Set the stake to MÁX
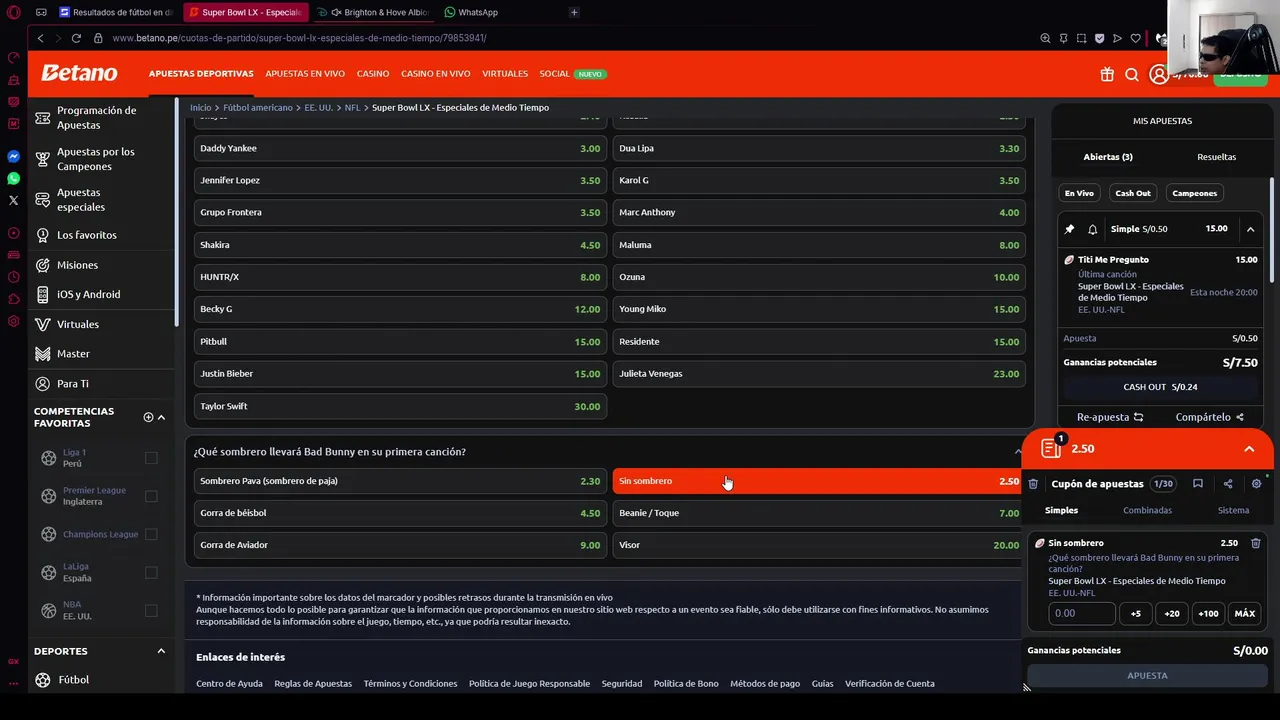 [1244, 614]
